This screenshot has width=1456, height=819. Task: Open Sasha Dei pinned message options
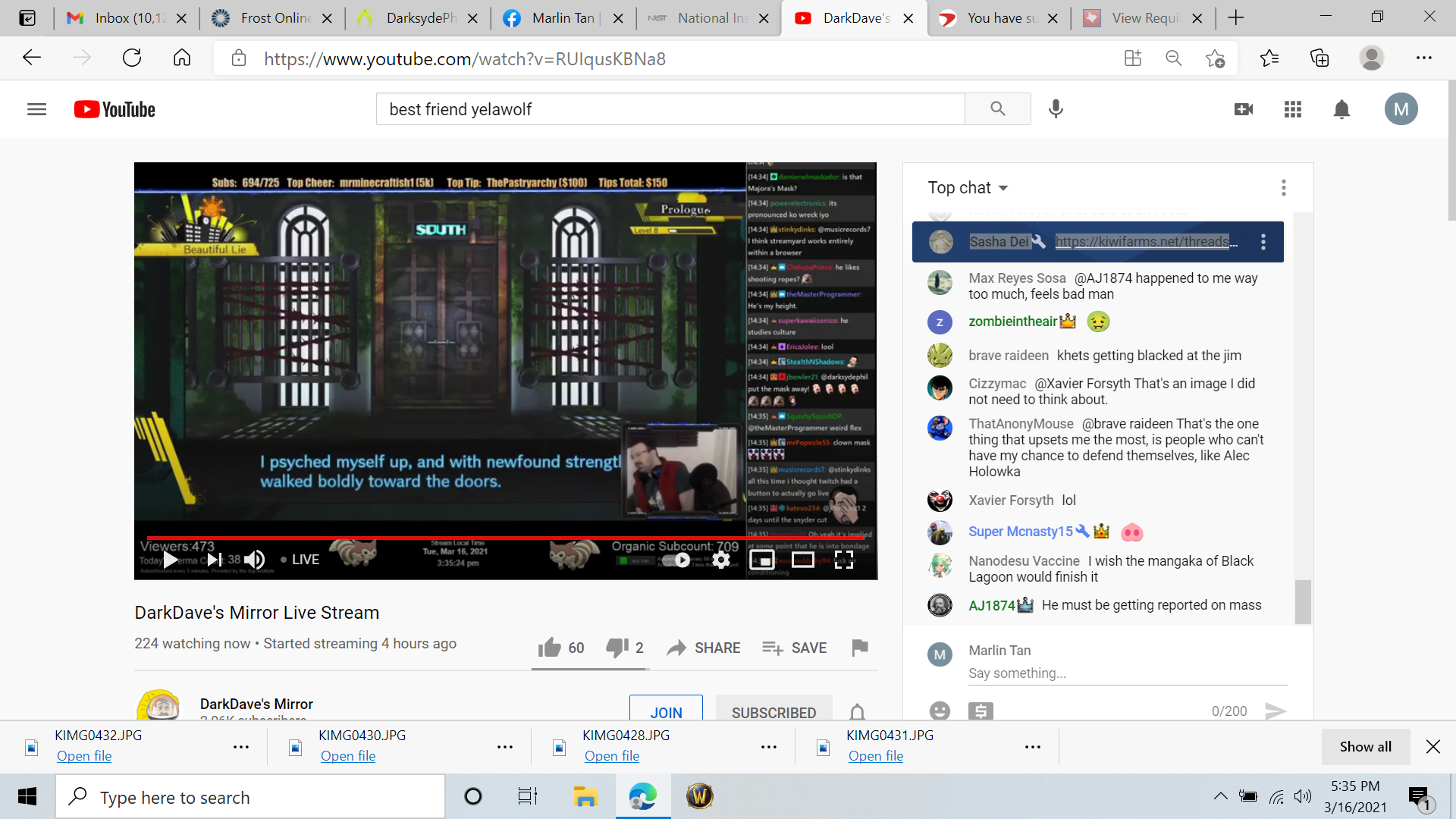(x=1263, y=242)
